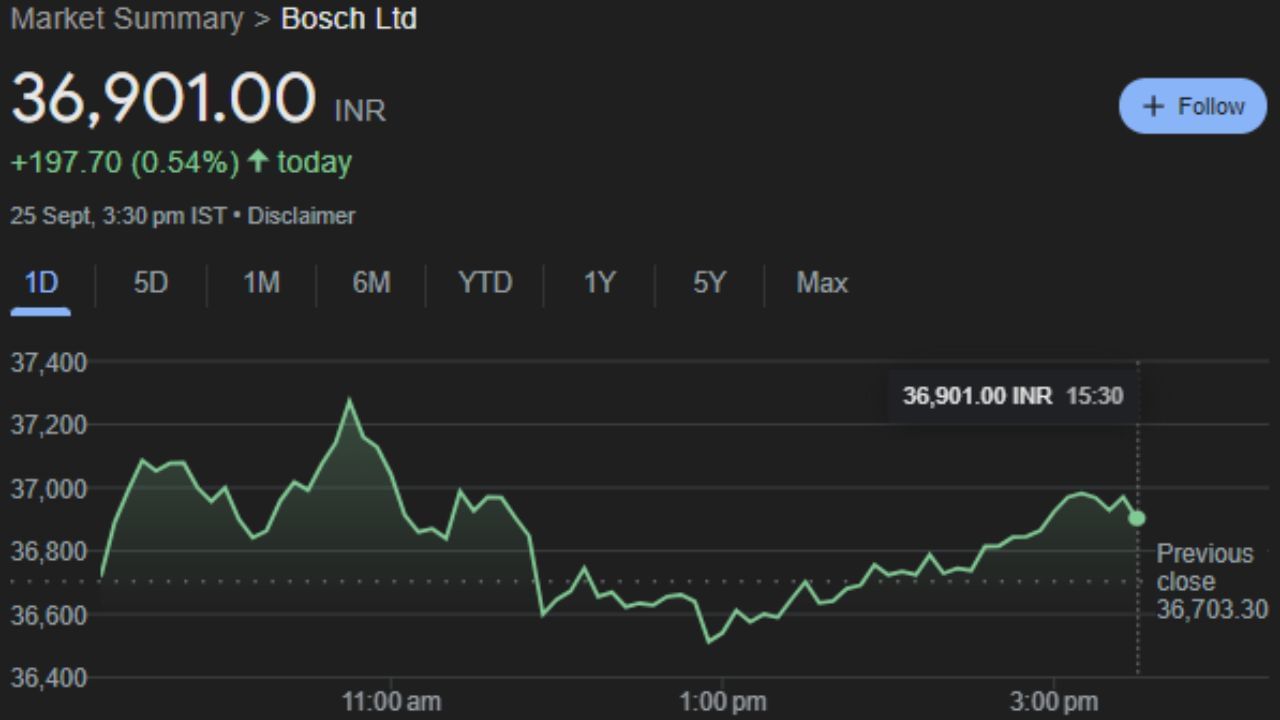This screenshot has height=720, width=1280.
Task: Open the Disclaimer link
Action: pos(301,215)
